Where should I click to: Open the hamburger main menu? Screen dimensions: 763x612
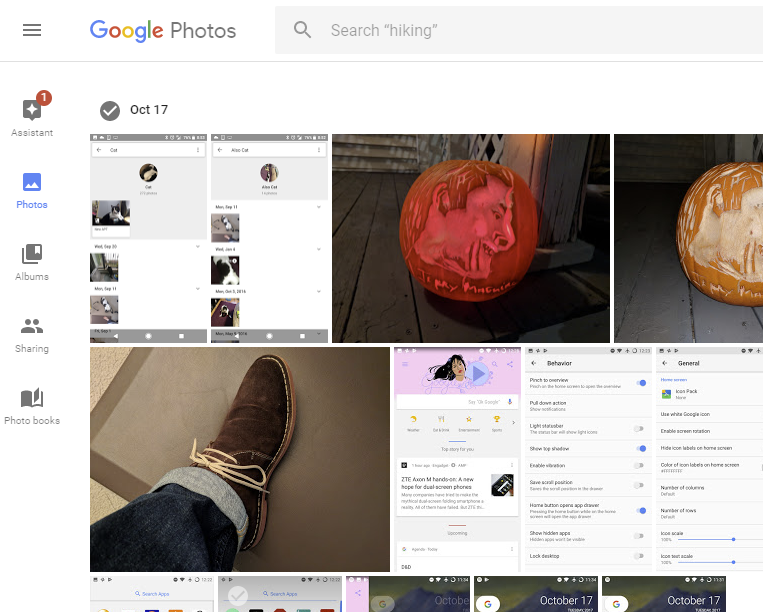[32, 30]
